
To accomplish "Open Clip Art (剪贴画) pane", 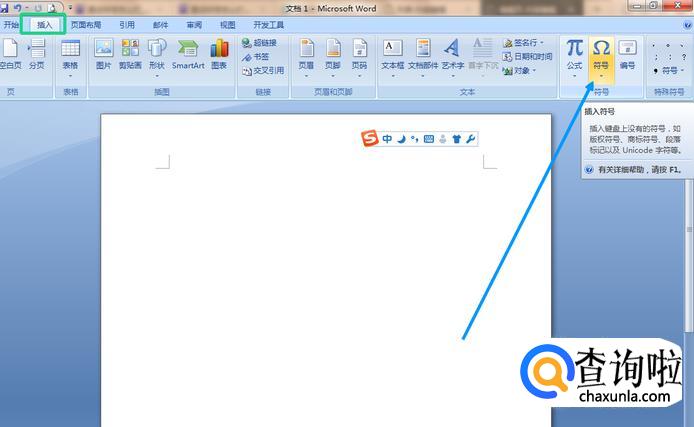I will pos(130,54).
